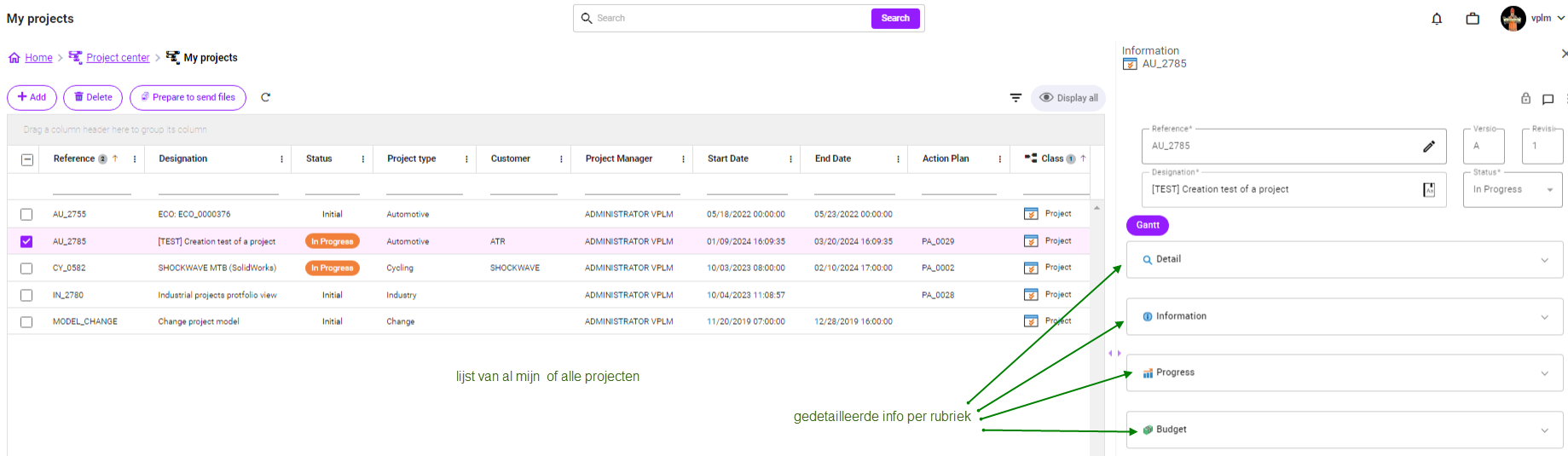Open the vplm user menu arrow
The height and width of the screenshot is (456, 1568).
[1560, 18]
